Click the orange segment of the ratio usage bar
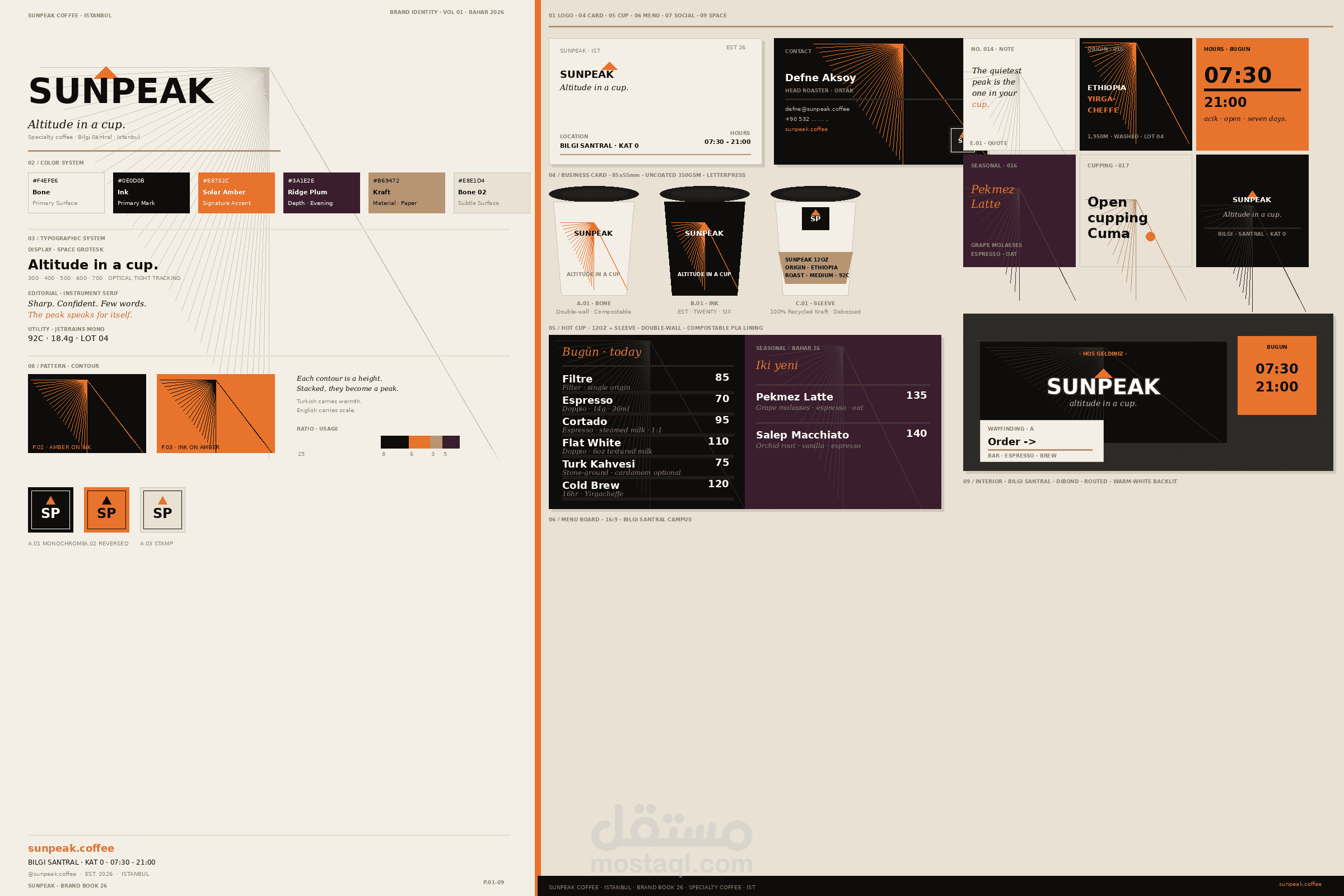Screen dimensions: 1344x896 tap(419, 442)
